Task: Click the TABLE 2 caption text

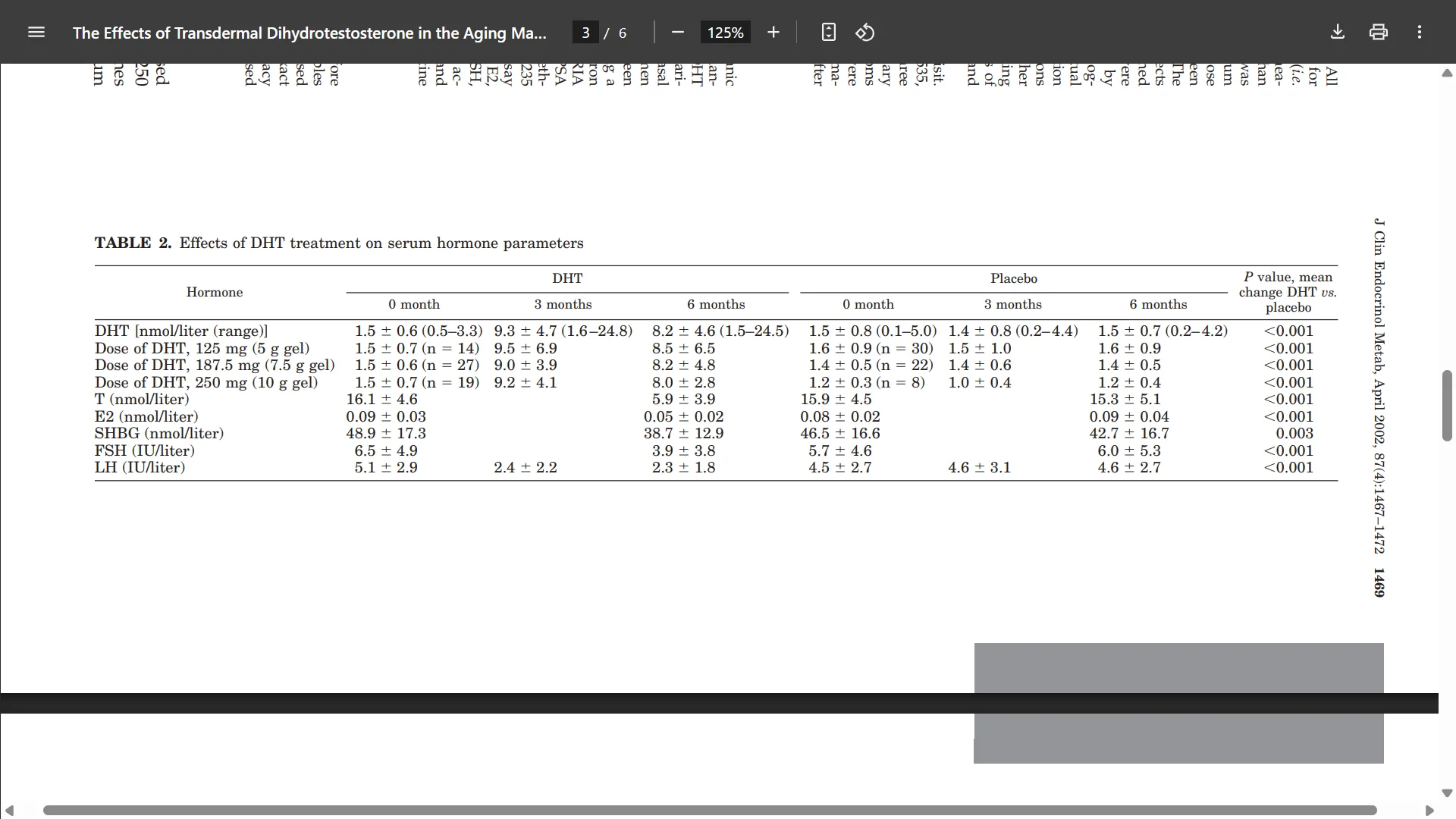Action: [338, 243]
